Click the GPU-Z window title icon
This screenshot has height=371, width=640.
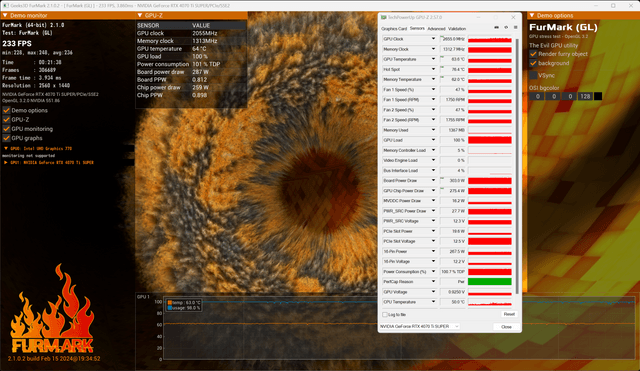pos(384,18)
